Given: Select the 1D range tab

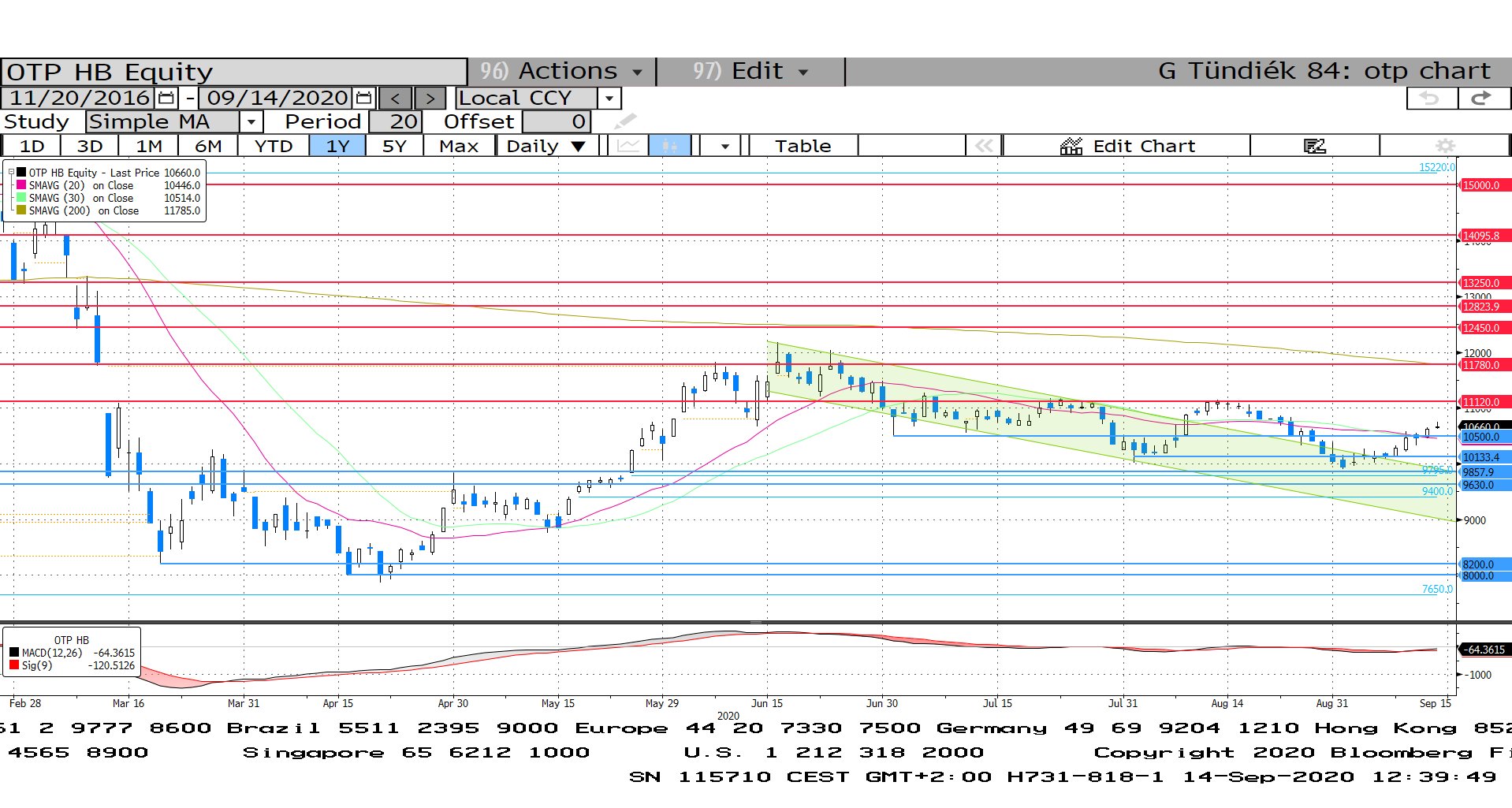Looking at the screenshot, I should tap(32, 146).
